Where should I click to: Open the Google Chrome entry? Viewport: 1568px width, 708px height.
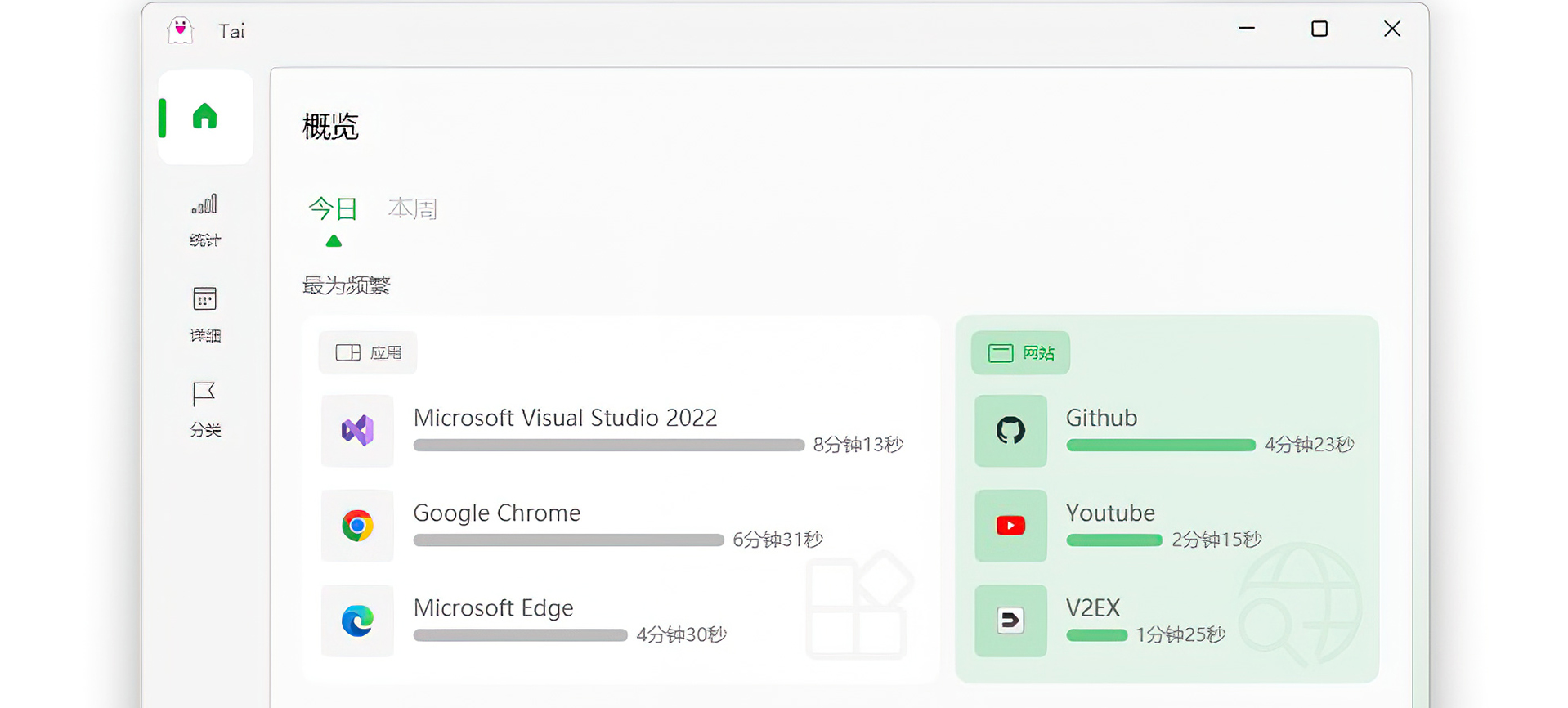(572, 526)
